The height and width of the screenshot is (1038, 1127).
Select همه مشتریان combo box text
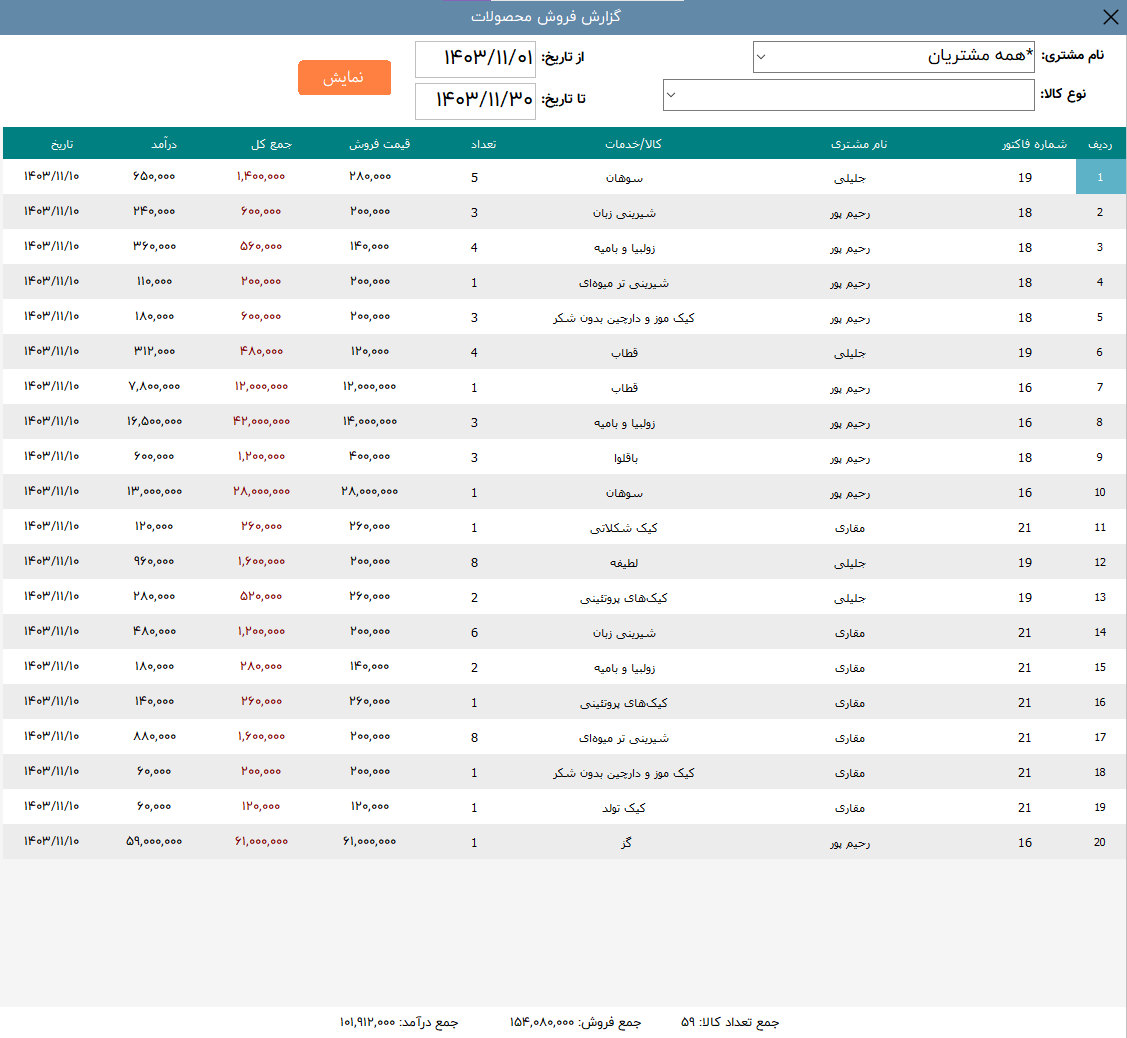tap(980, 55)
